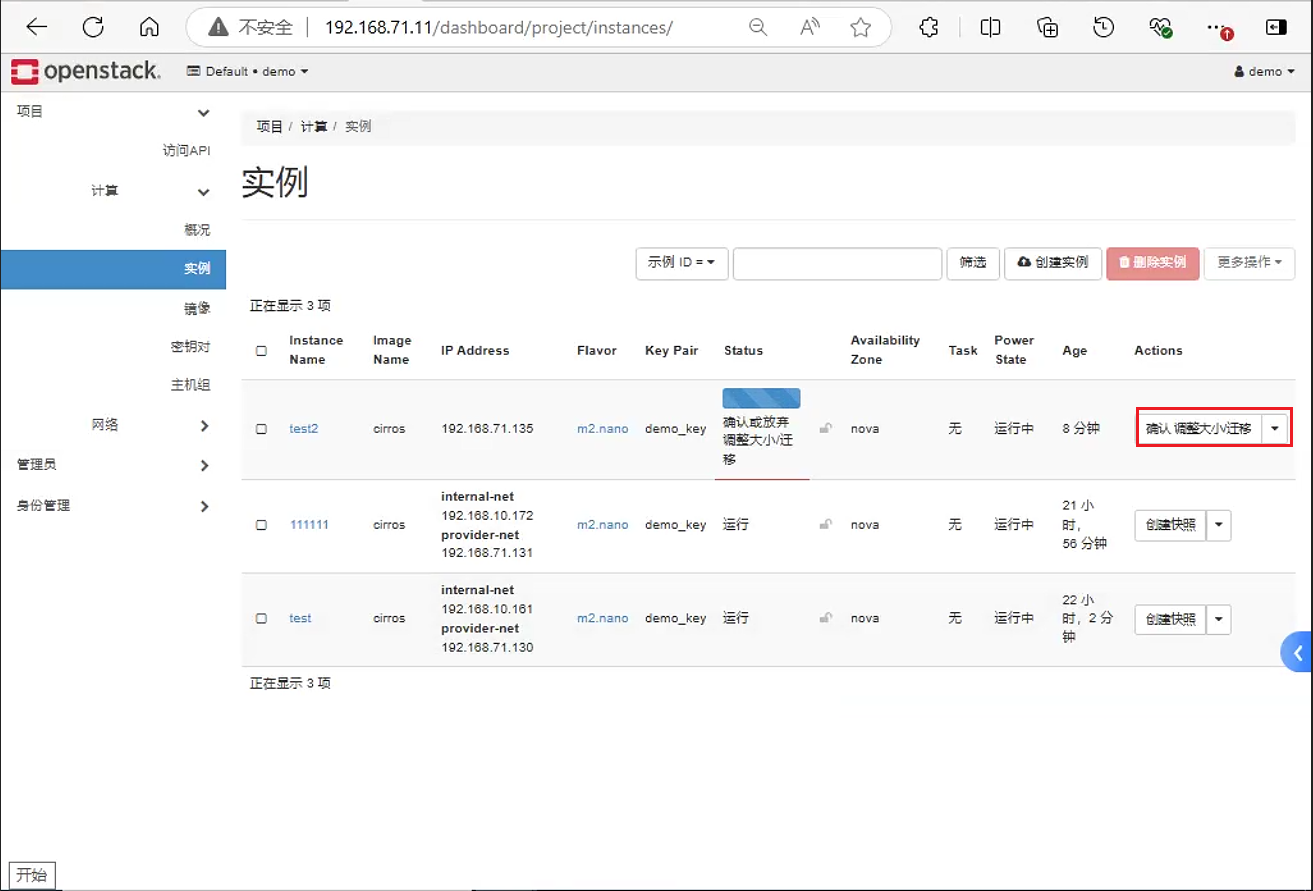Screen dimensions: 1313x891
Task: Go back using the browser back arrow
Action: click(37, 28)
